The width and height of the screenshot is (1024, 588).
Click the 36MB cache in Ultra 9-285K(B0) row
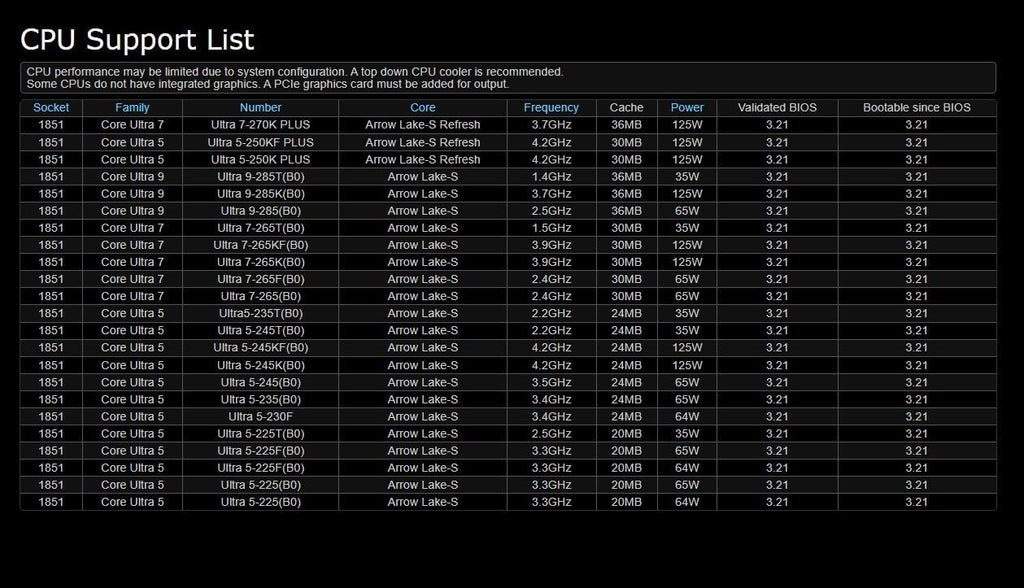626,193
